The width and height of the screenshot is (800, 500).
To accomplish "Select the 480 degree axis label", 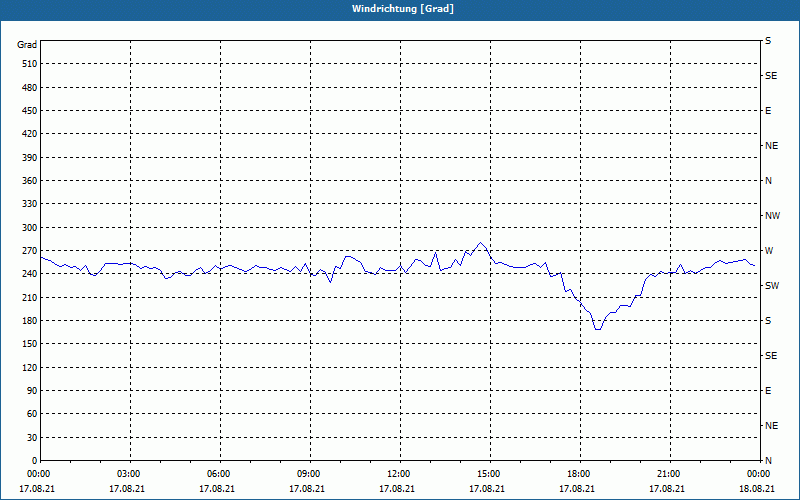I will [x=30, y=88].
